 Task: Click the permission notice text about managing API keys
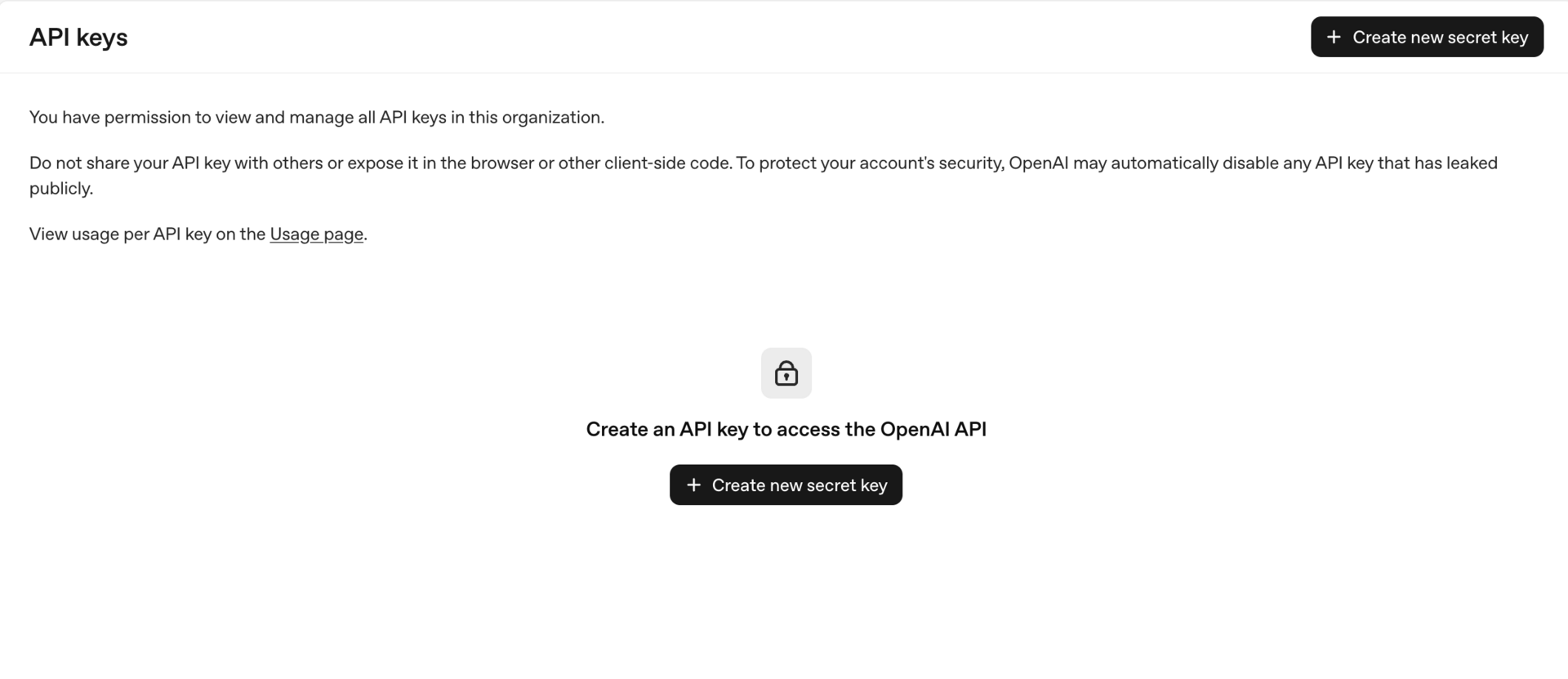[x=317, y=117]
